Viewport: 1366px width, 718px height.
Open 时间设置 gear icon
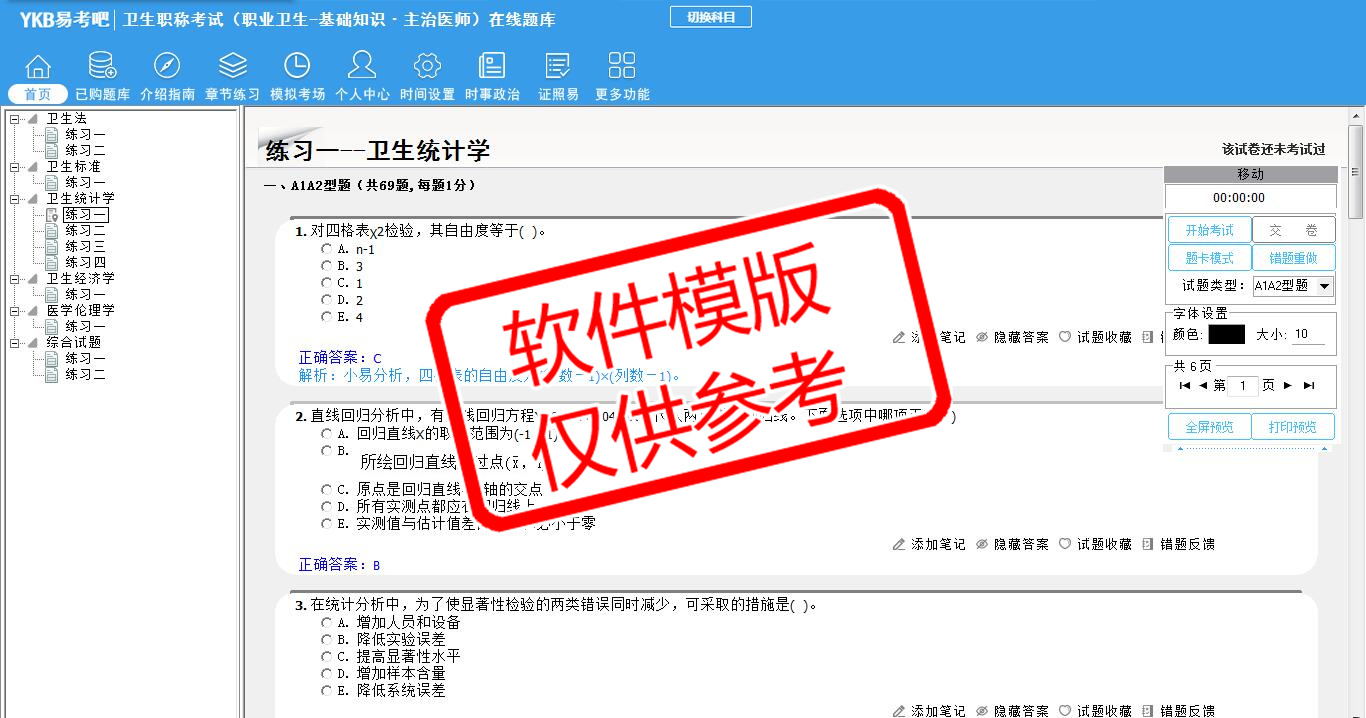coord(427,67)
